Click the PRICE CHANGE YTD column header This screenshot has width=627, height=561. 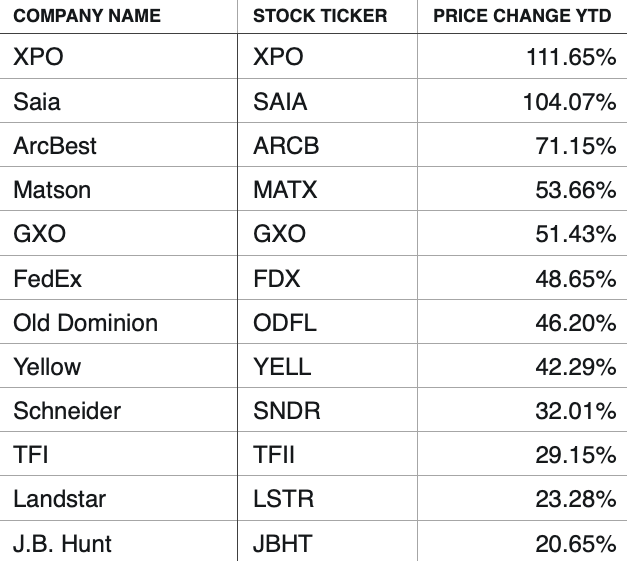coord(522,16)
